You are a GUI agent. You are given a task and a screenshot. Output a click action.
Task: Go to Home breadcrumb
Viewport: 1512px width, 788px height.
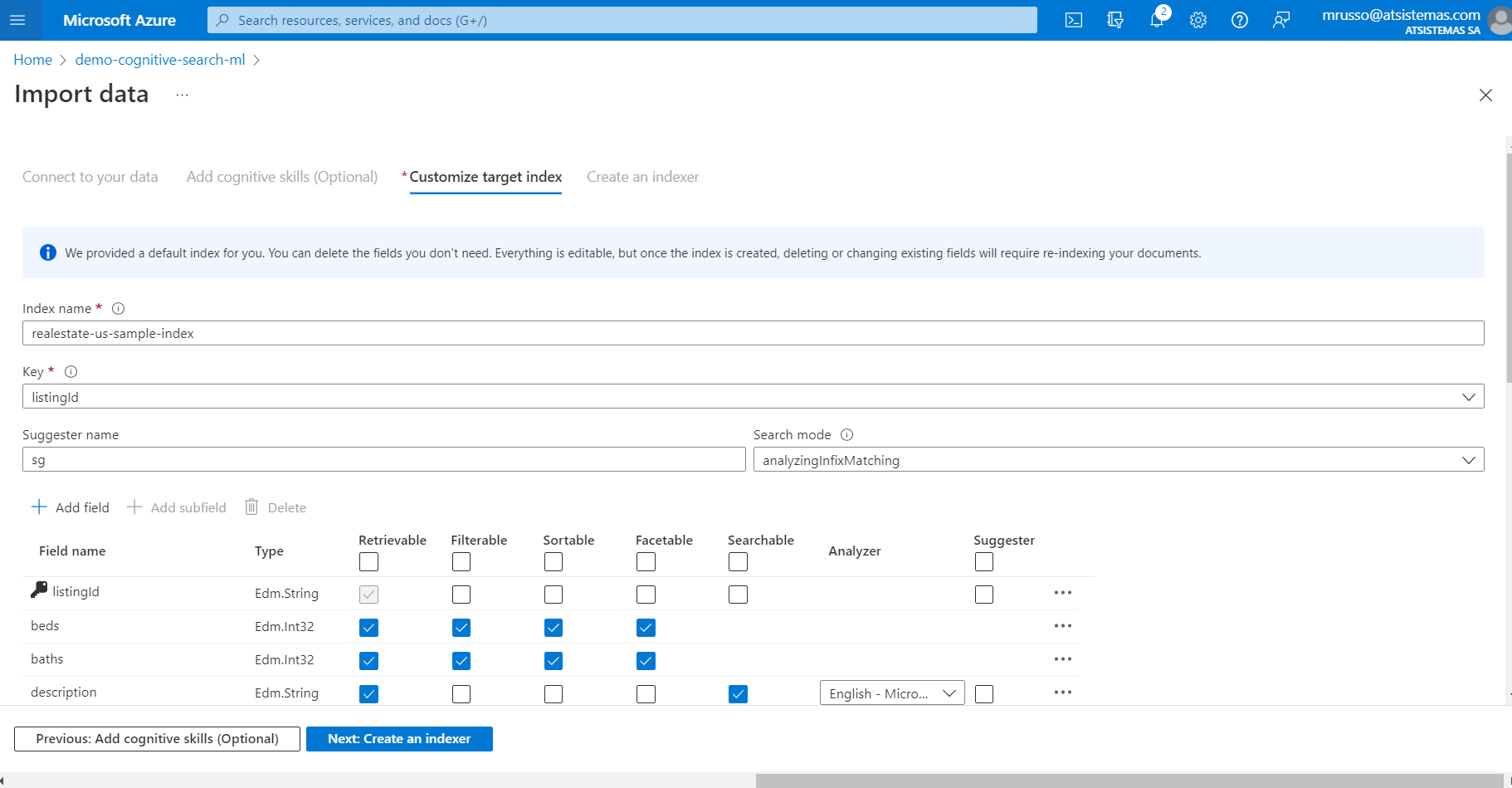33,60
